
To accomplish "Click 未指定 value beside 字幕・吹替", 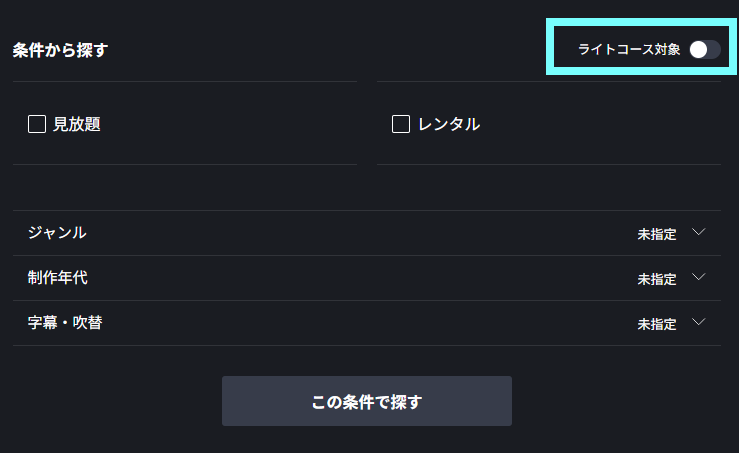I will click(x=657, y=324).
